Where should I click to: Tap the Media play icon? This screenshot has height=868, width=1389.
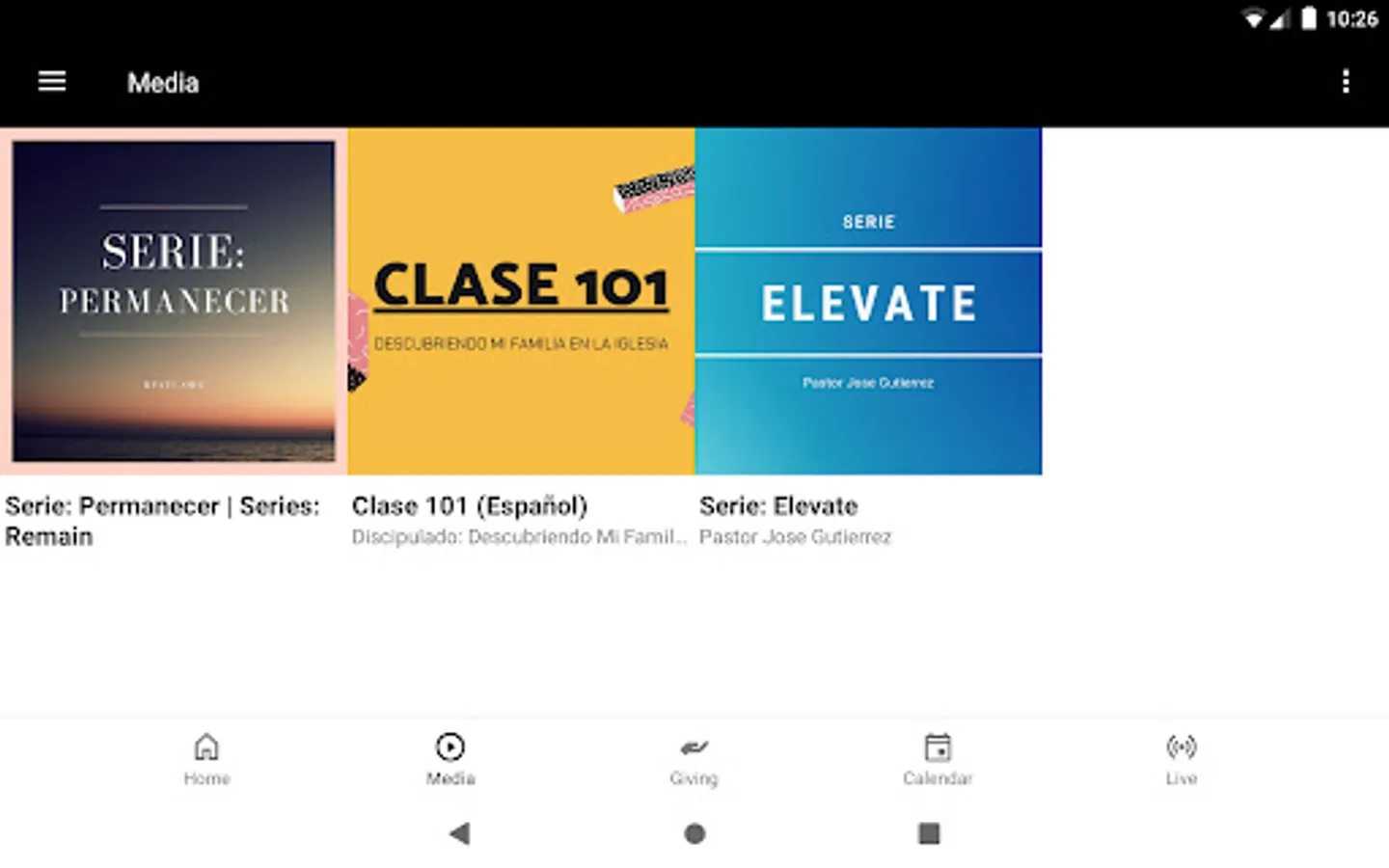pyautogui.click(x=450, y=747)
